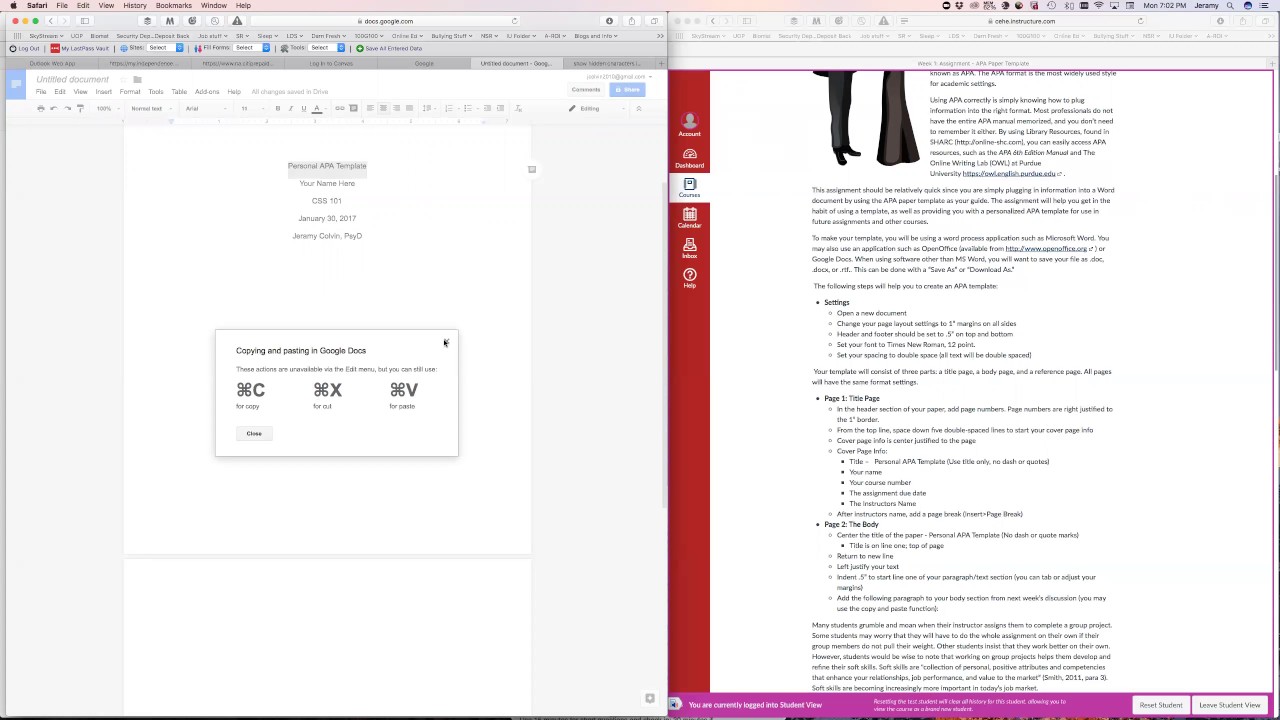Viewport: 1280px width, 720px height.
Task: Open the LastPass Sites Select dropdown
Action: pos(165,48)
